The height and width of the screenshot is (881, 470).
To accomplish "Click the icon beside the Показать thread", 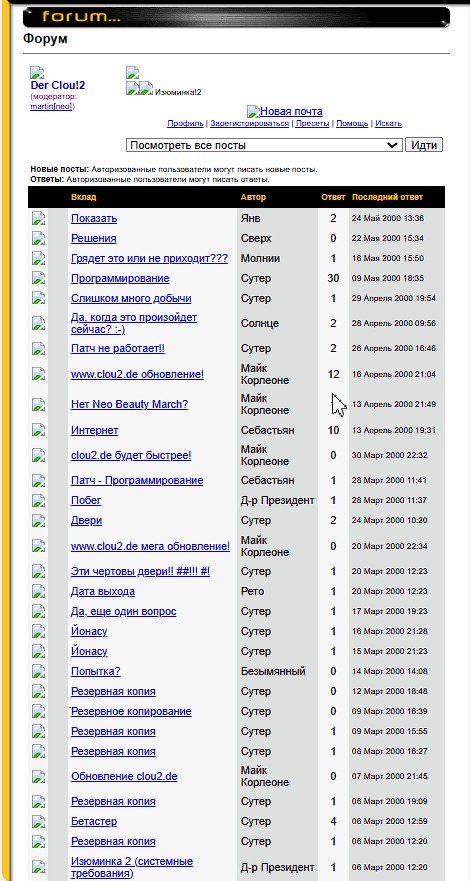I will [38, 219].
